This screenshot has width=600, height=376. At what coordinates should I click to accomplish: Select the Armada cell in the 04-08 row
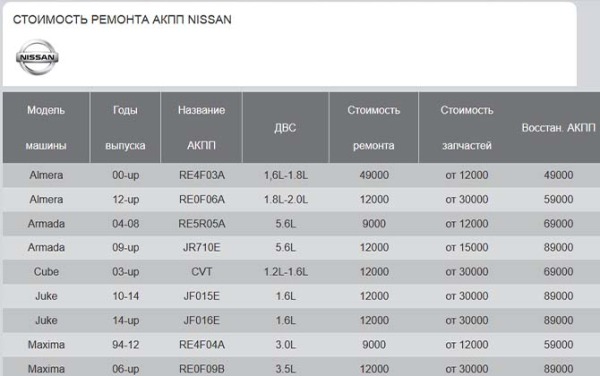pos(46,223)
